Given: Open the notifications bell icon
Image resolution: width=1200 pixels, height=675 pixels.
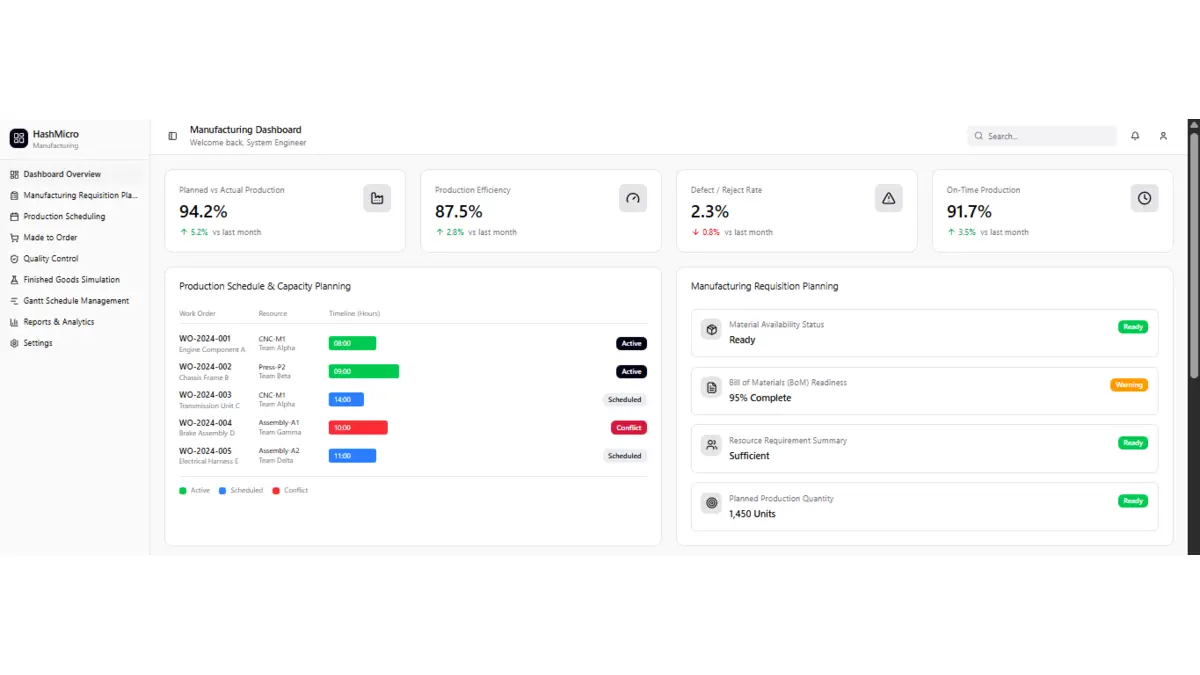Looking at the screenshot, I should [1135, 136].
